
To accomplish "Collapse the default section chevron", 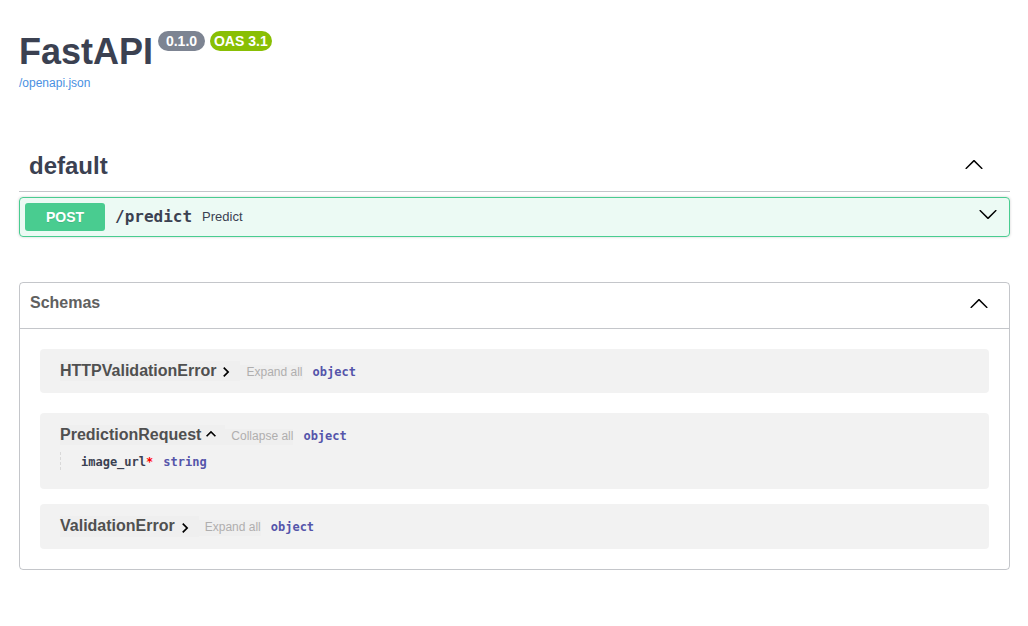I will click(974, 165).
